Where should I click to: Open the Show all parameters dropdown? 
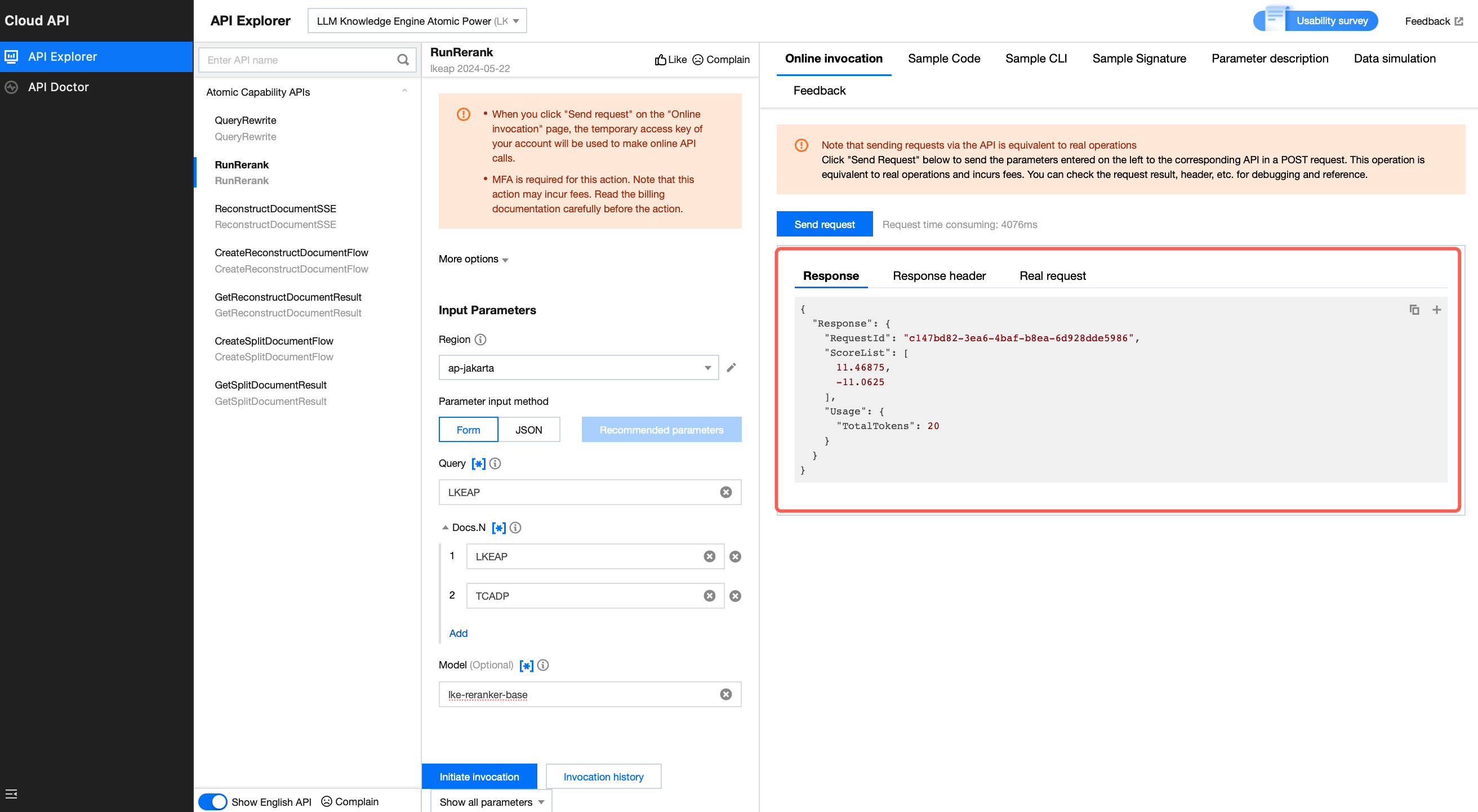point(491,802)
